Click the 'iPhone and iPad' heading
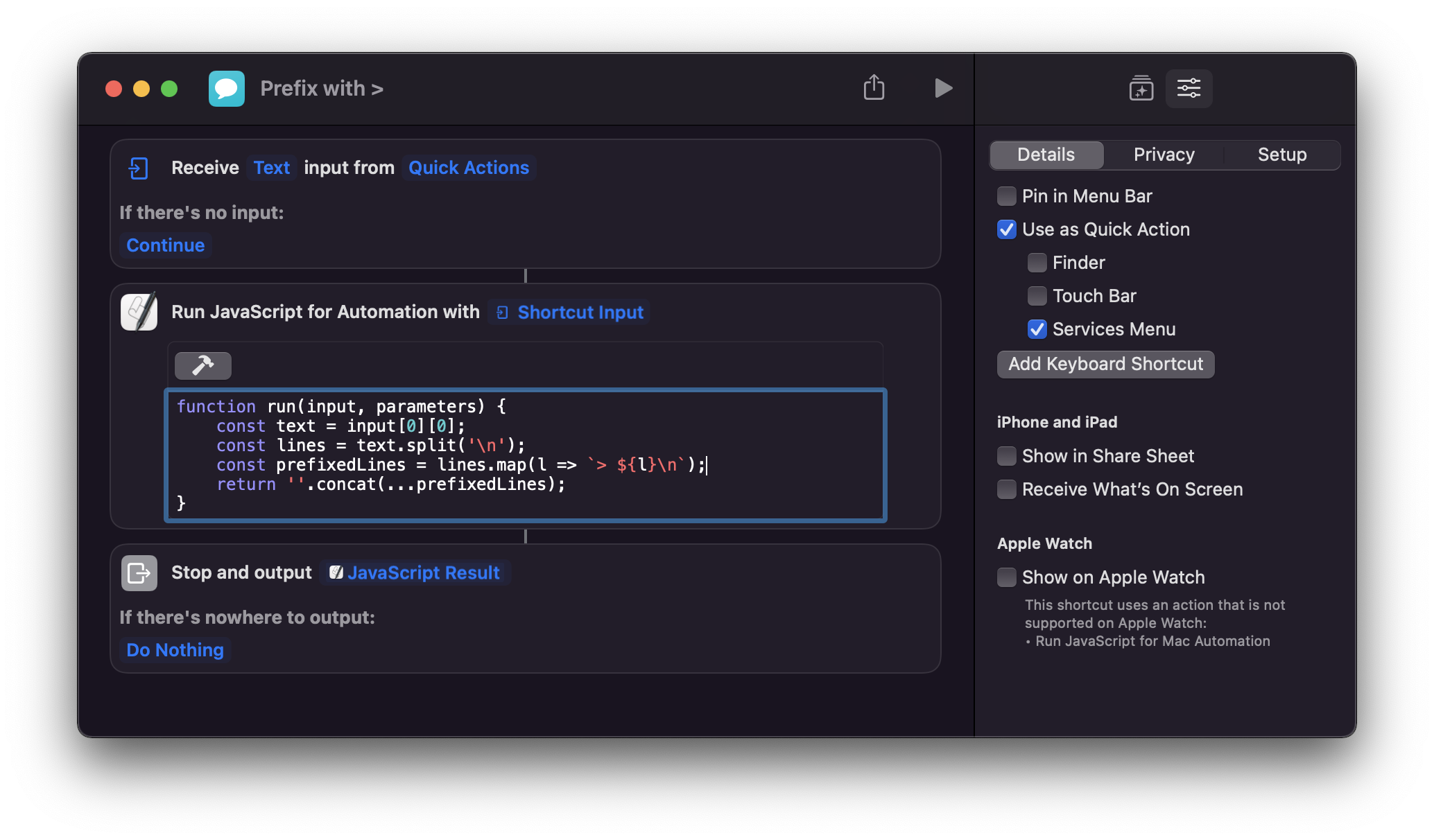This screenshot has height=840, width=1434. click(x=1057, y=422)
